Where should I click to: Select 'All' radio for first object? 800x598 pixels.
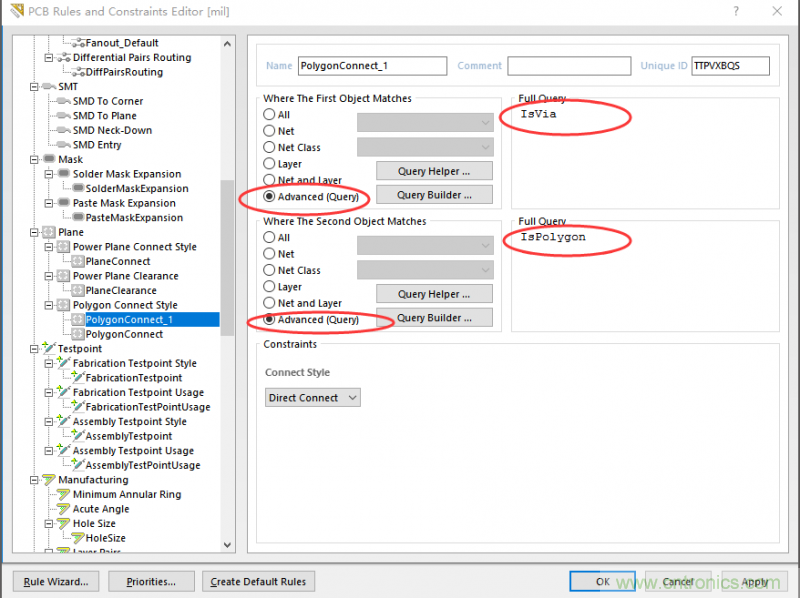269,115
